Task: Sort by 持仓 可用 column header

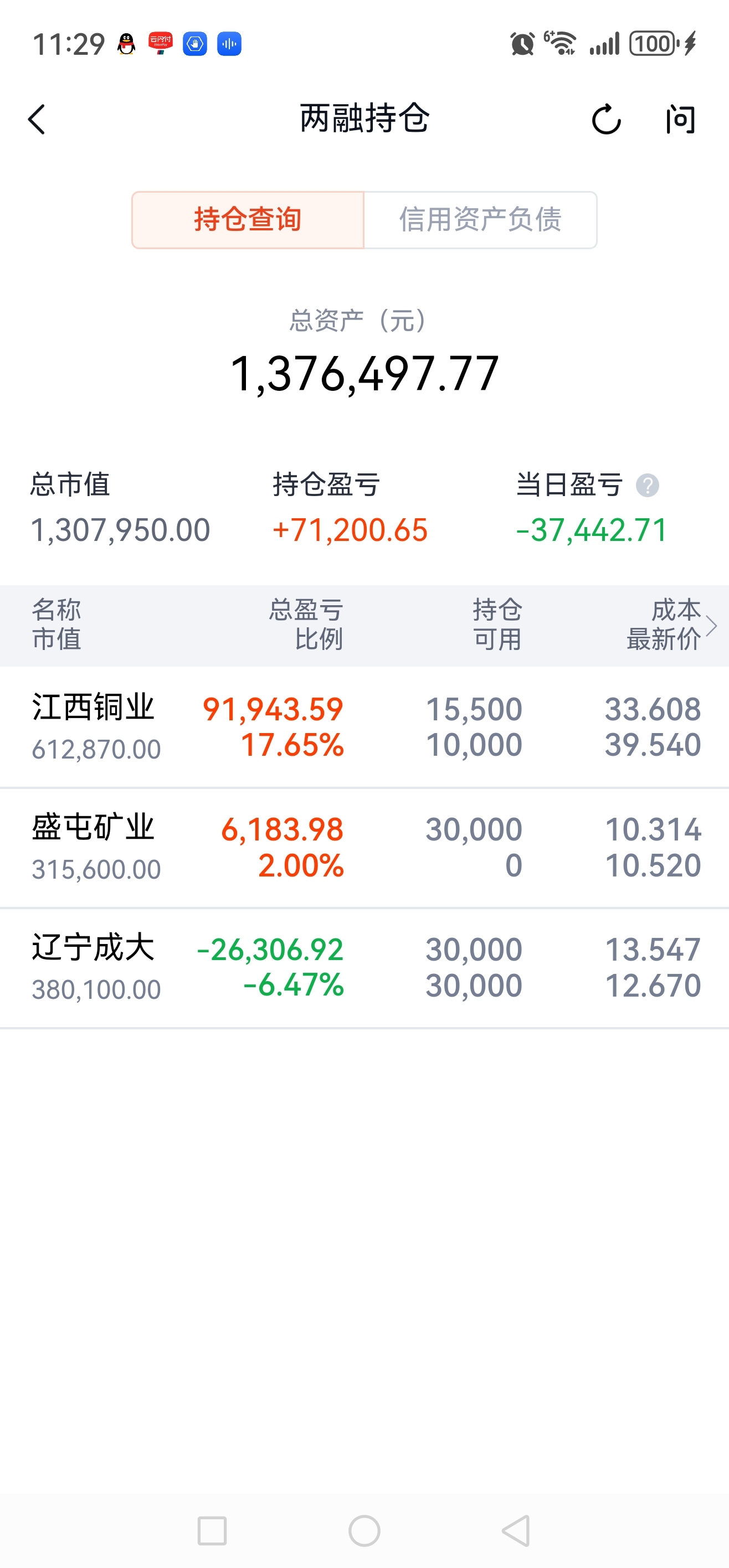Action: click(x=497, y=625)
